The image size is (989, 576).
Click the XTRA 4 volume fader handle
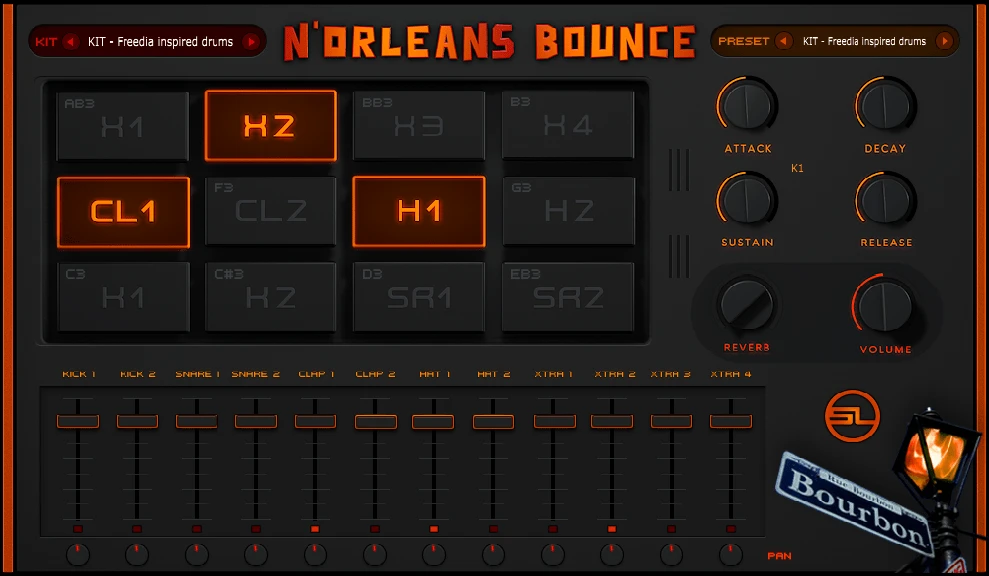point(730,421)
